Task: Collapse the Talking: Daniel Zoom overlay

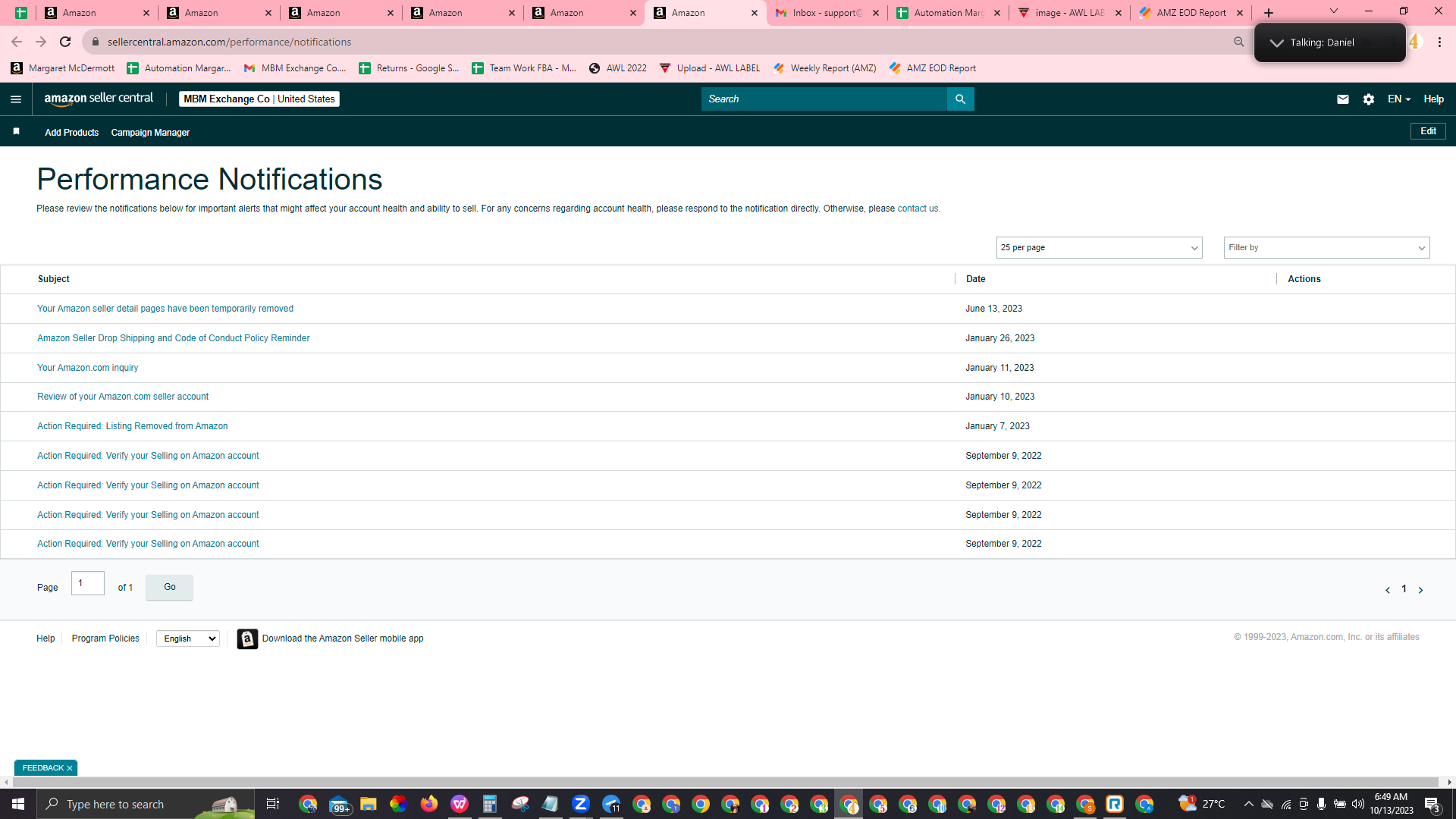Action: 1277,42
